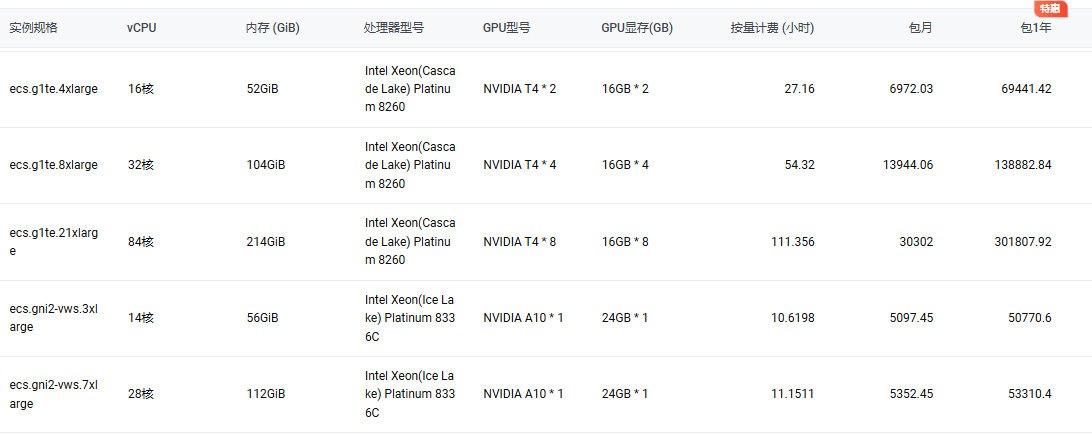The height and width of the screenshot is (435, 1092).
Task: Click the monthly price 5097.45
Action: click(912, 318)
